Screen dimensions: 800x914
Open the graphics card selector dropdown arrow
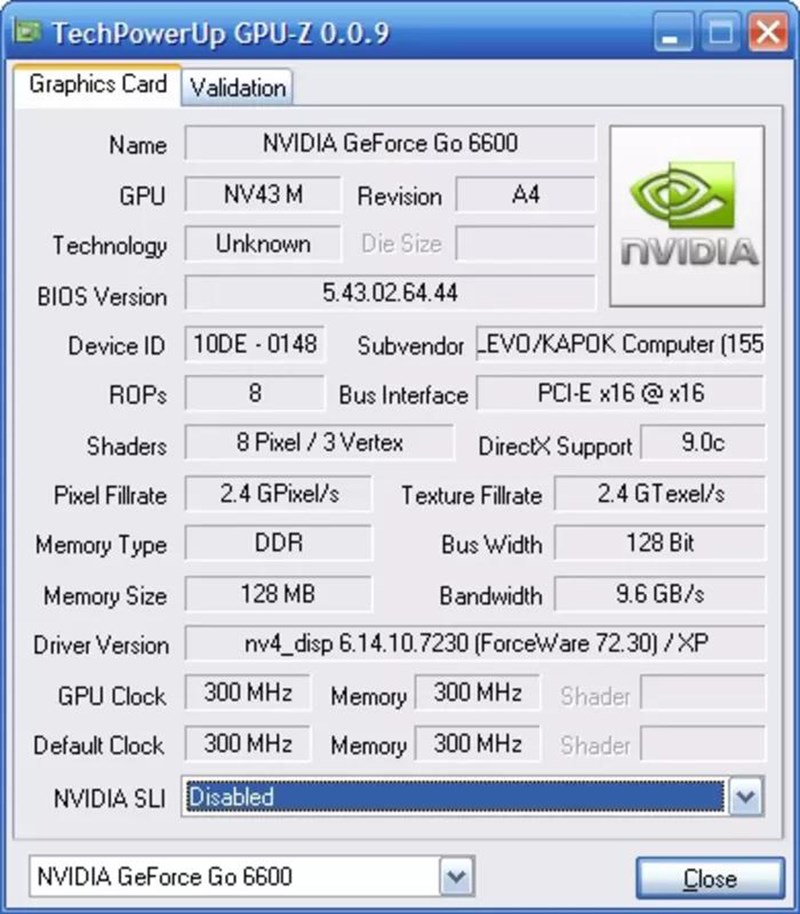457,876
